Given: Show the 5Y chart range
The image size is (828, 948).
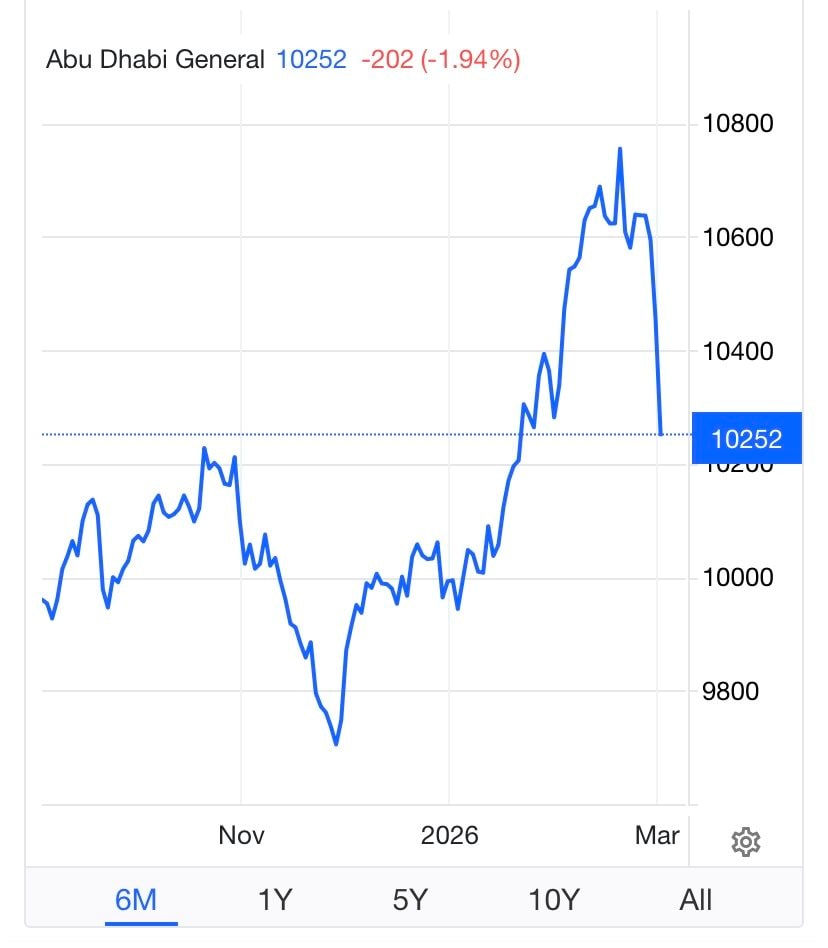Looking at the screenshot, I should 410,899.
